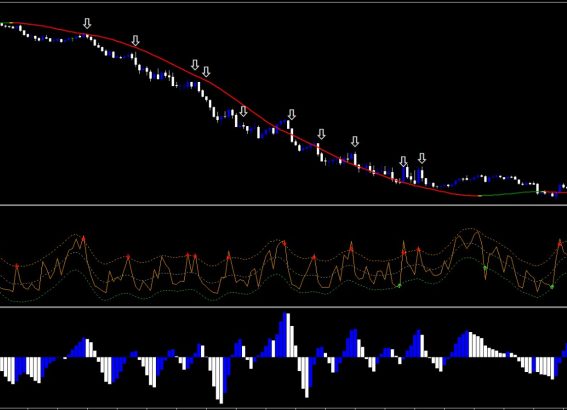The width and height of the screenshot is (567, 410).
Task: Click the leftmost down-arrow sell signal marker
Action: pyautogui.click(x=87, y=23)
